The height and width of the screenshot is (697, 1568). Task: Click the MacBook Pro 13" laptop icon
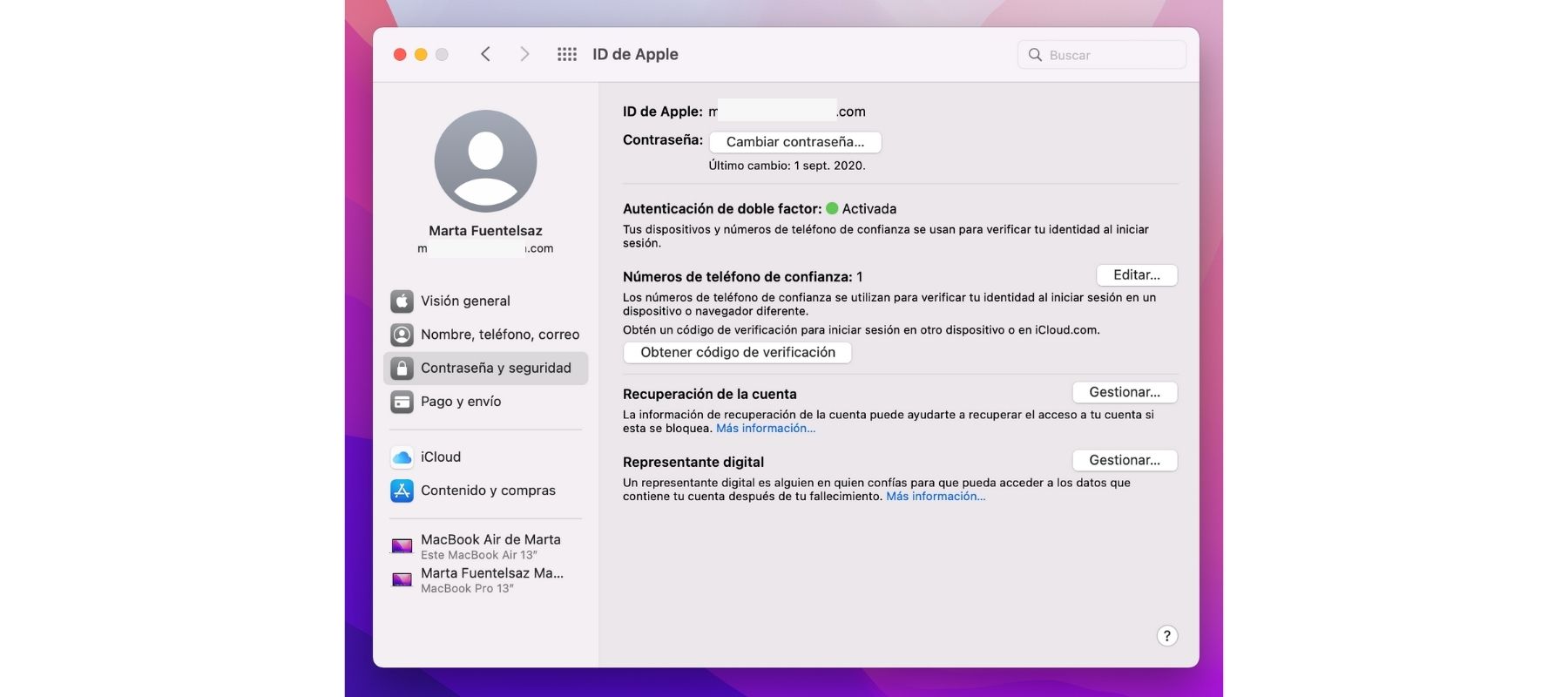[402, 579]
